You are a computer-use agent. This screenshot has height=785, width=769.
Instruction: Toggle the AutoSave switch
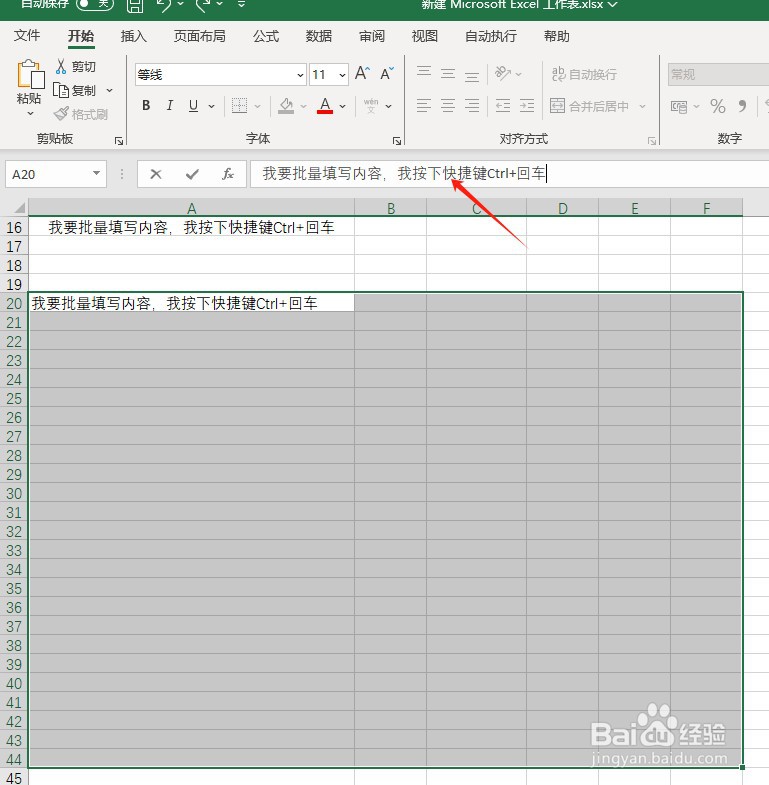pyautogui.click(x=95, y=5)
